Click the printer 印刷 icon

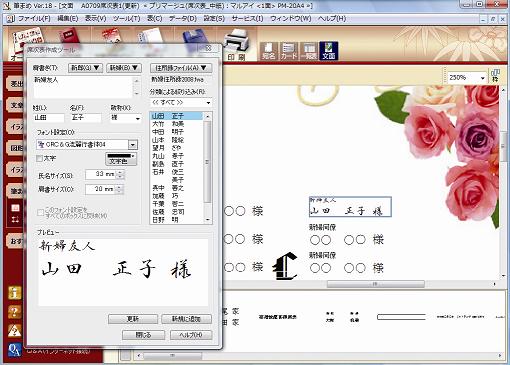(x=236, y=44)
